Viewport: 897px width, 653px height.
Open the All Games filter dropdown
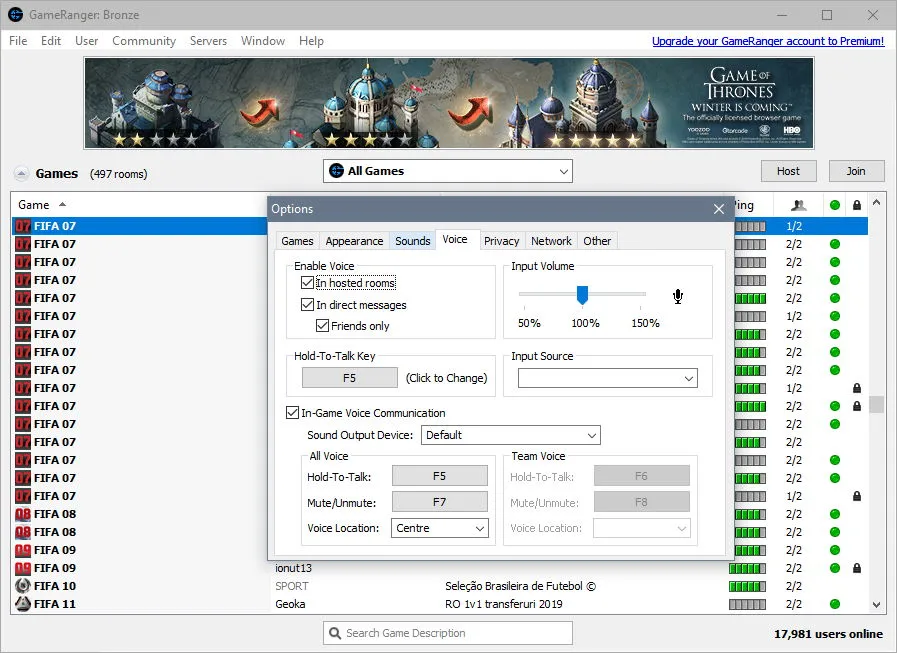[447, 171]
